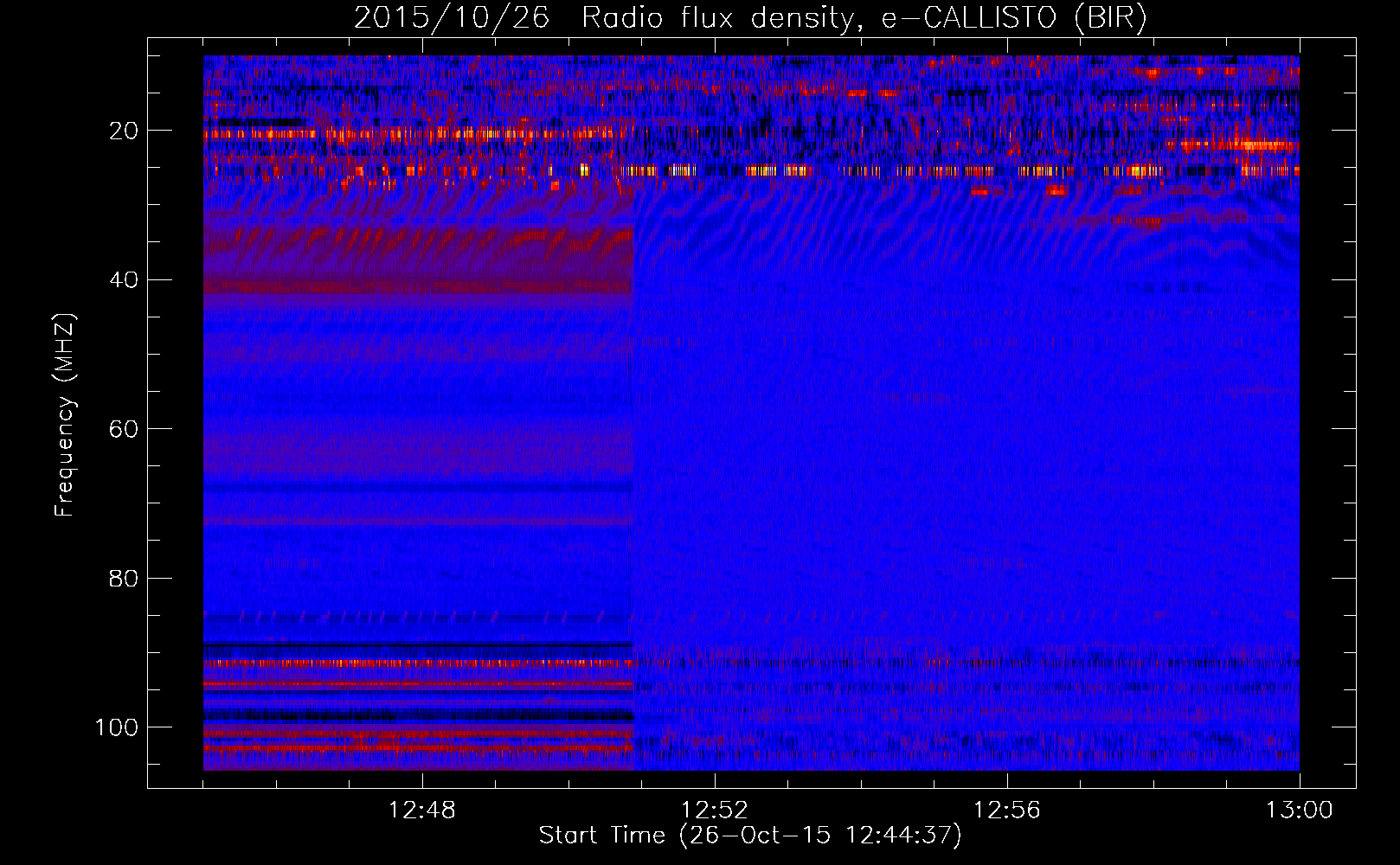Click the 12:52 time tick label
This screenshot has height=865, width=1400.
point(714,811)
